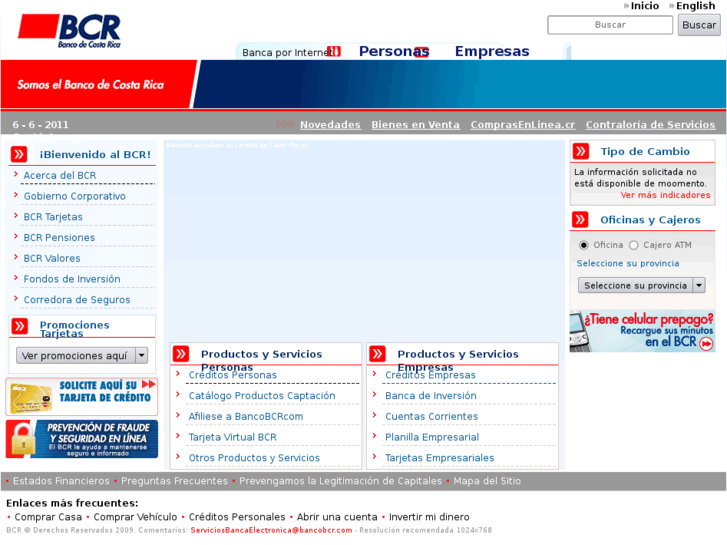Switch to the Empresas tab
The width and height of the screenshot is (727, 545).
(x=492, y=51)
